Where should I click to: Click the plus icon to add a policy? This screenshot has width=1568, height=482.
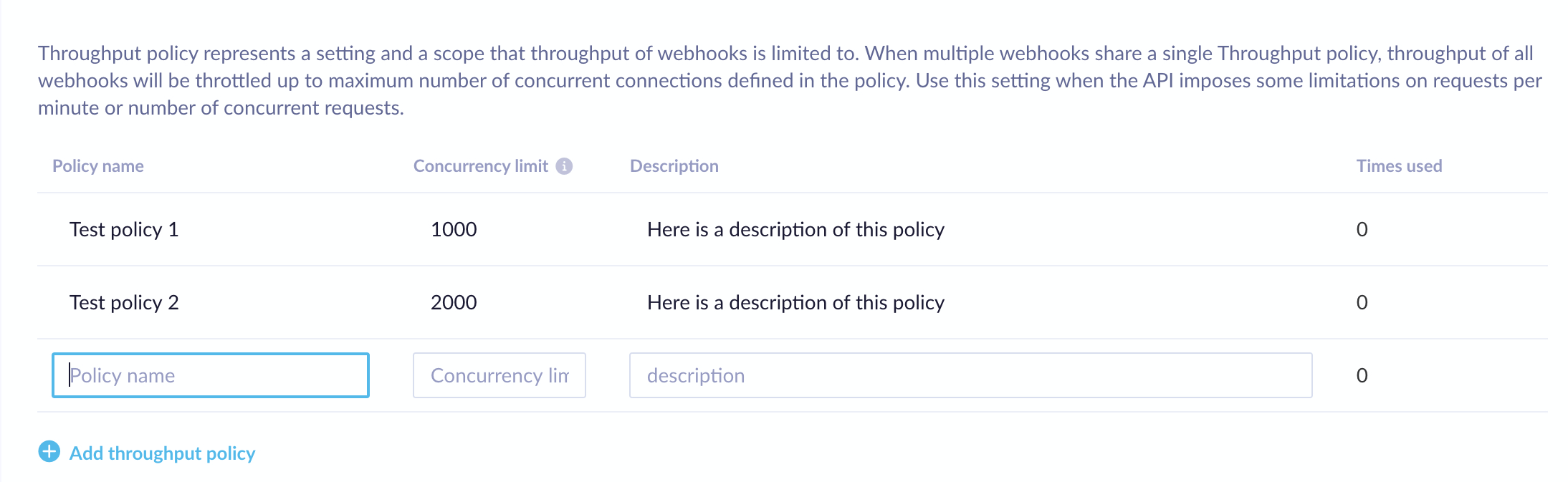(49, 452)
